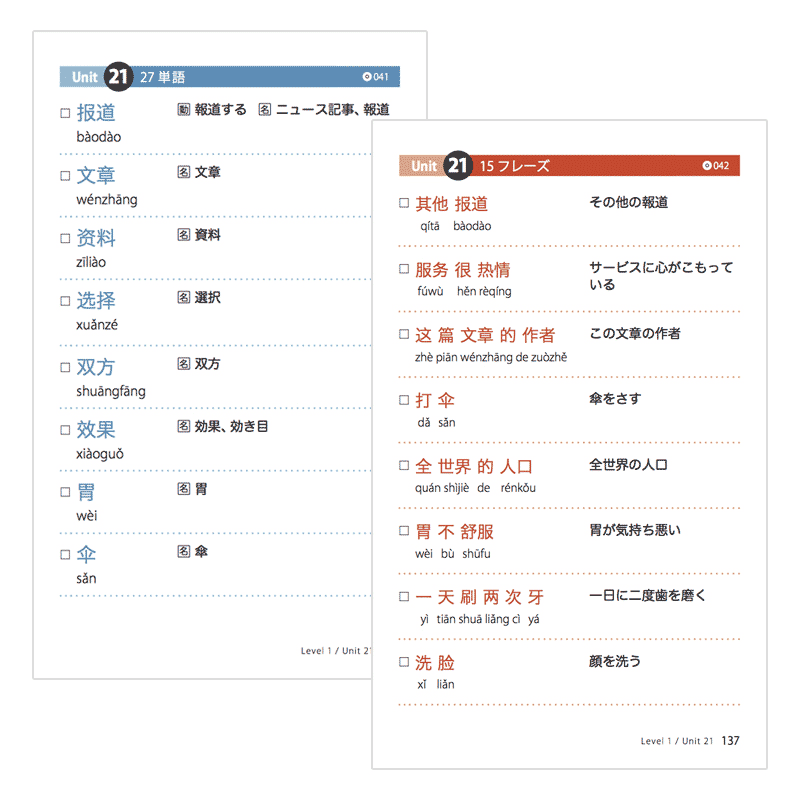Click the blue word 效果
This screenshot has width=800, height=800.
[x=96, y=430]
